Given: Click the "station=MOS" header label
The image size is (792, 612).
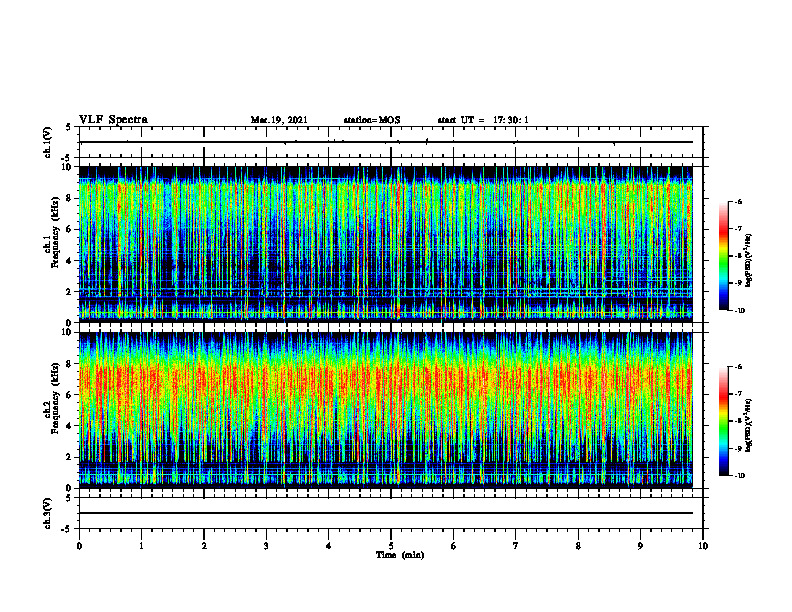Looking at the screenshot, I should [372, 120].
